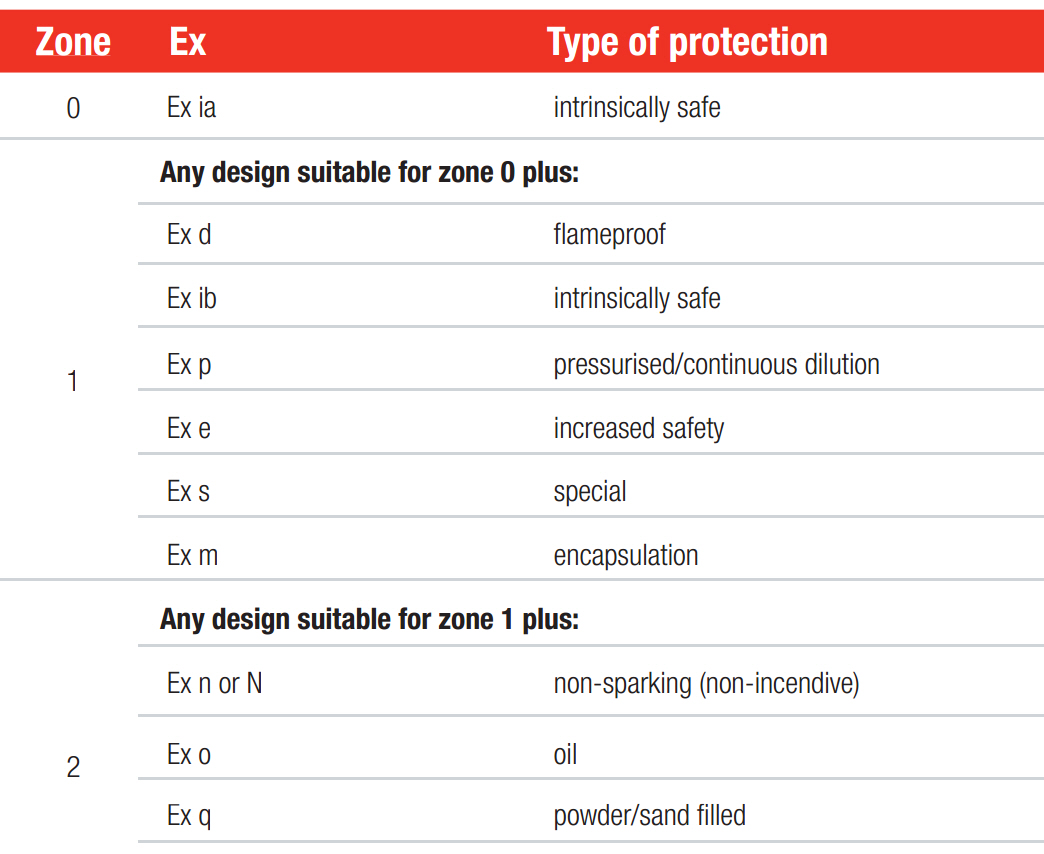This screenshot has height=854, width=1044.
Task: Click the "Ex s" entry
Action: tap(189, 492)
